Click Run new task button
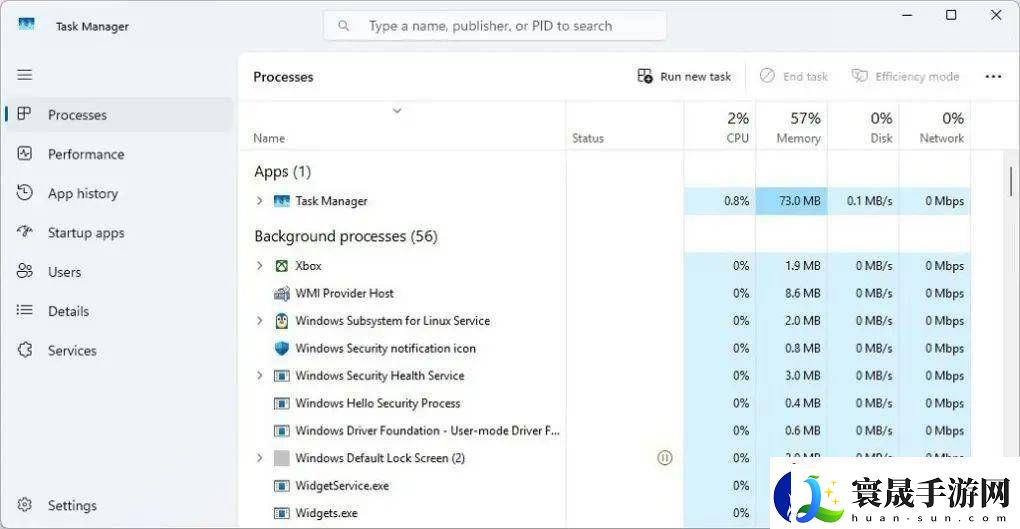This screenshot has width=1020, height=529. [685, 76]
